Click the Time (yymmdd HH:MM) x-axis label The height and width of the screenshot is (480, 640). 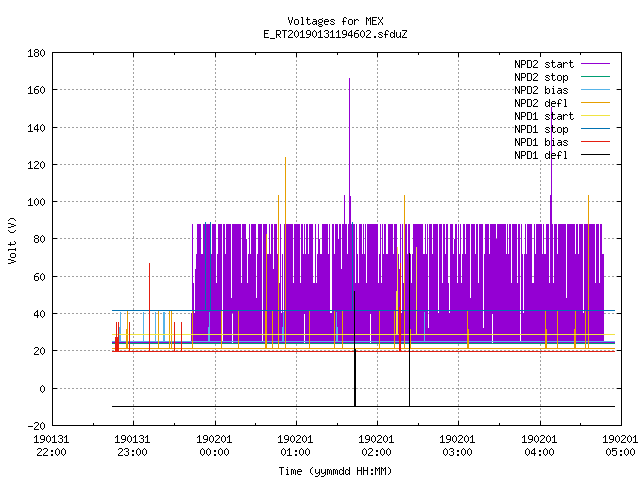click(335, 471)
